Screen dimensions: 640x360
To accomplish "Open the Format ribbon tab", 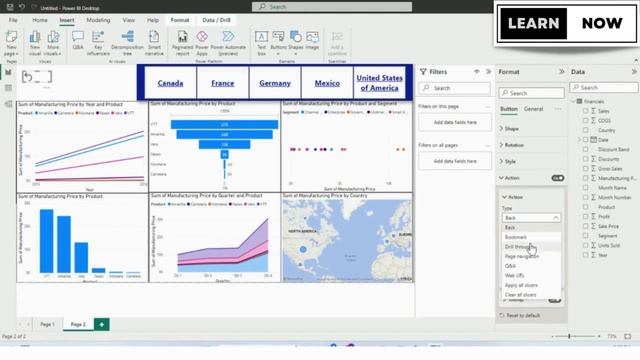I will pyautogui.click(x=180, y=20).
